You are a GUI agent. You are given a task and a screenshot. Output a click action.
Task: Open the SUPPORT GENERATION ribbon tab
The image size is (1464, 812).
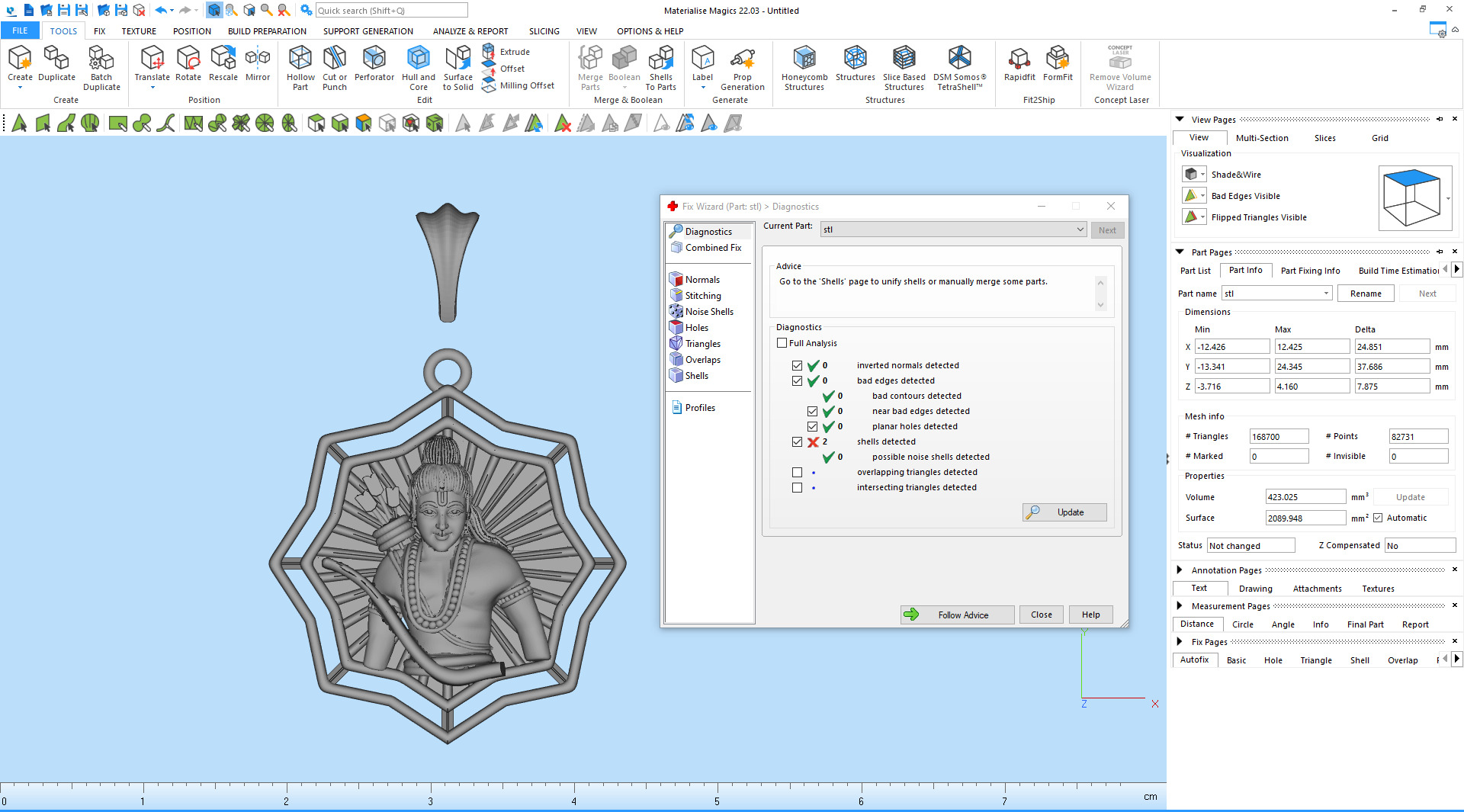[368, 31]
